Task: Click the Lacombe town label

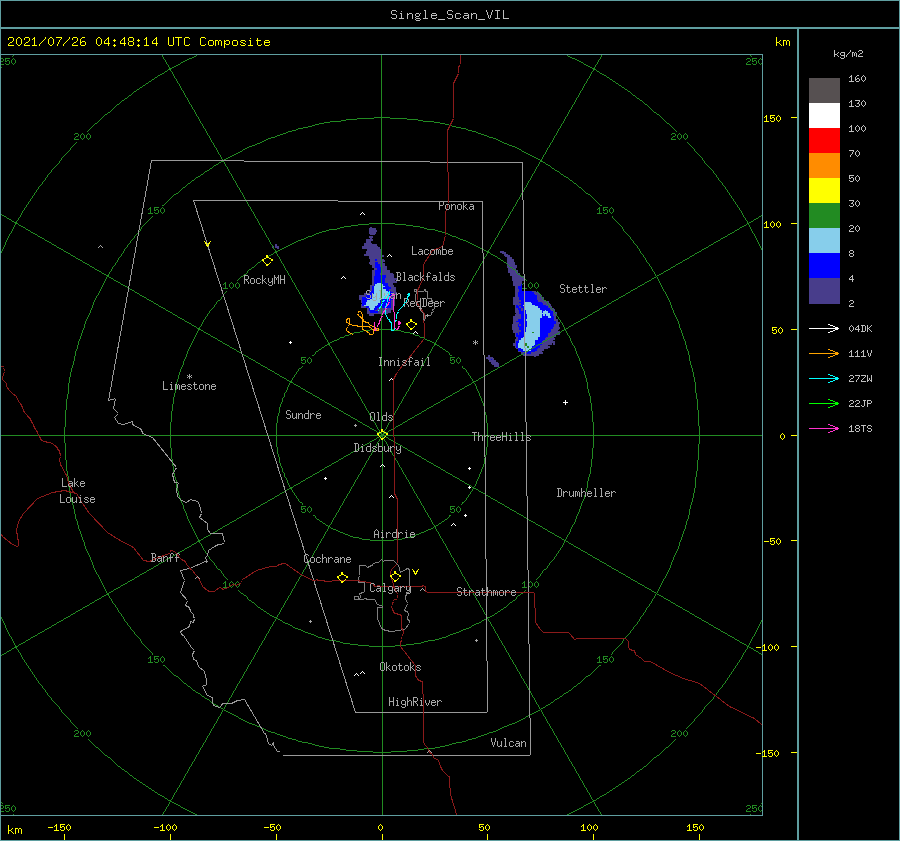Action: pos(432,251)
